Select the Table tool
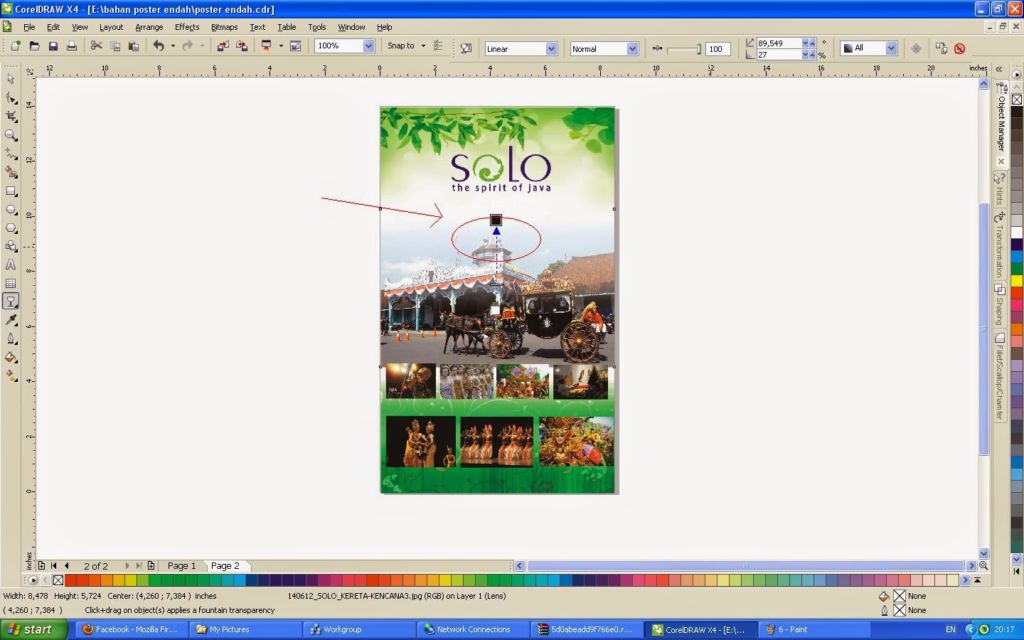 point(11,283)
